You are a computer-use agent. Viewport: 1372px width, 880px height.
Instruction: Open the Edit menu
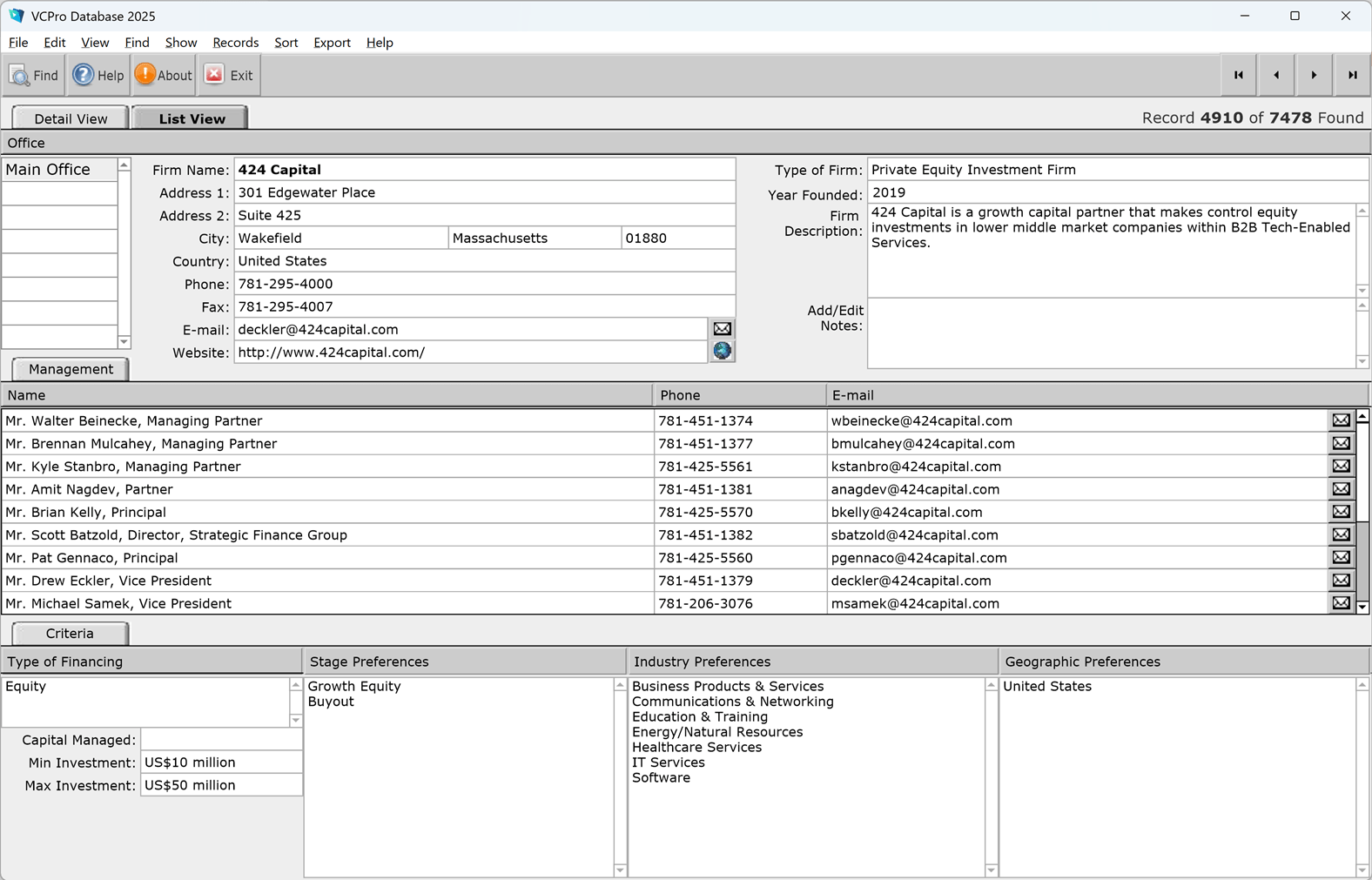(x=55, y=43)
